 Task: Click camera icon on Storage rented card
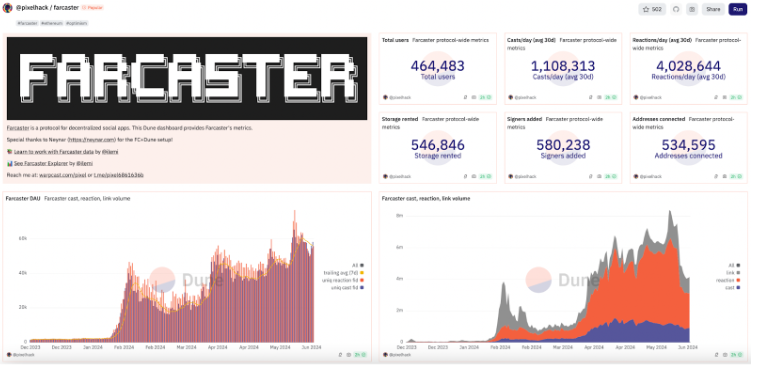[474, 177]
